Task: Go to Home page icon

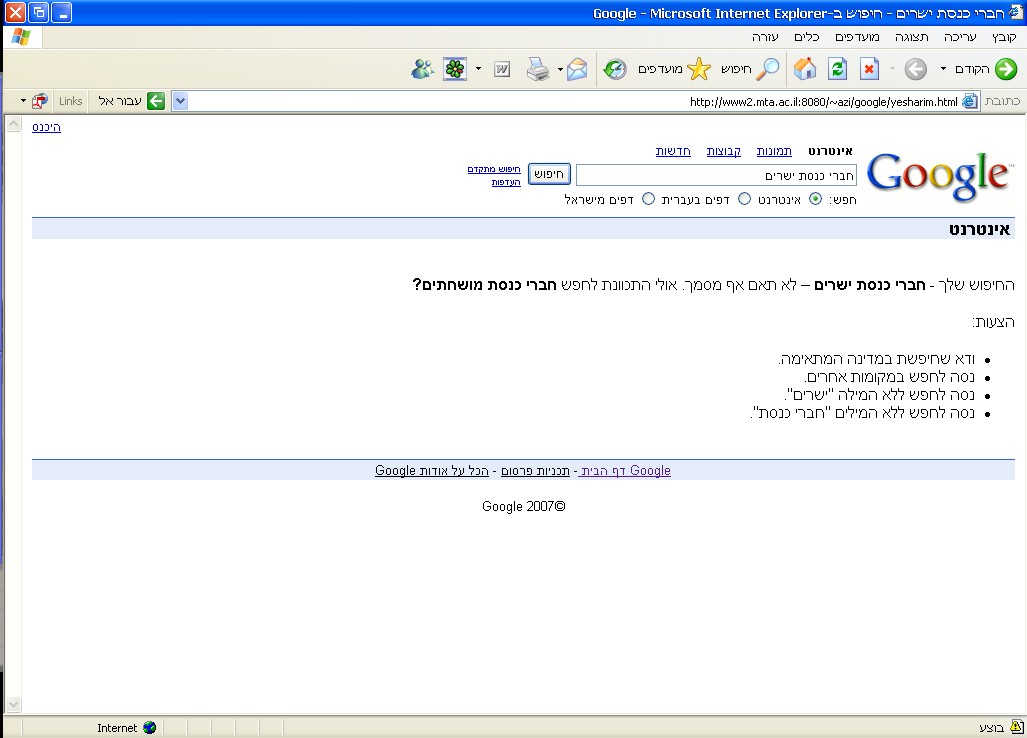Action: (804, 69)
